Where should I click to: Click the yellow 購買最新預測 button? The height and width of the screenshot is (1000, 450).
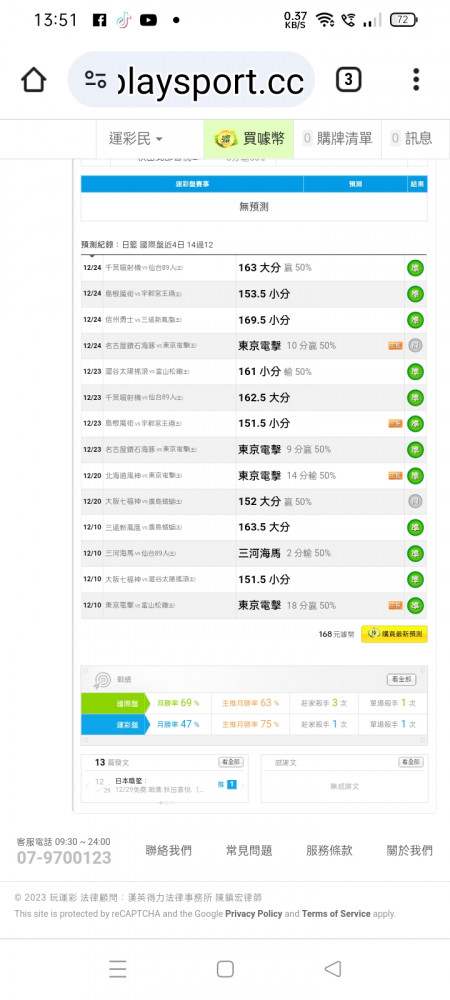click(x=394, y=634)
